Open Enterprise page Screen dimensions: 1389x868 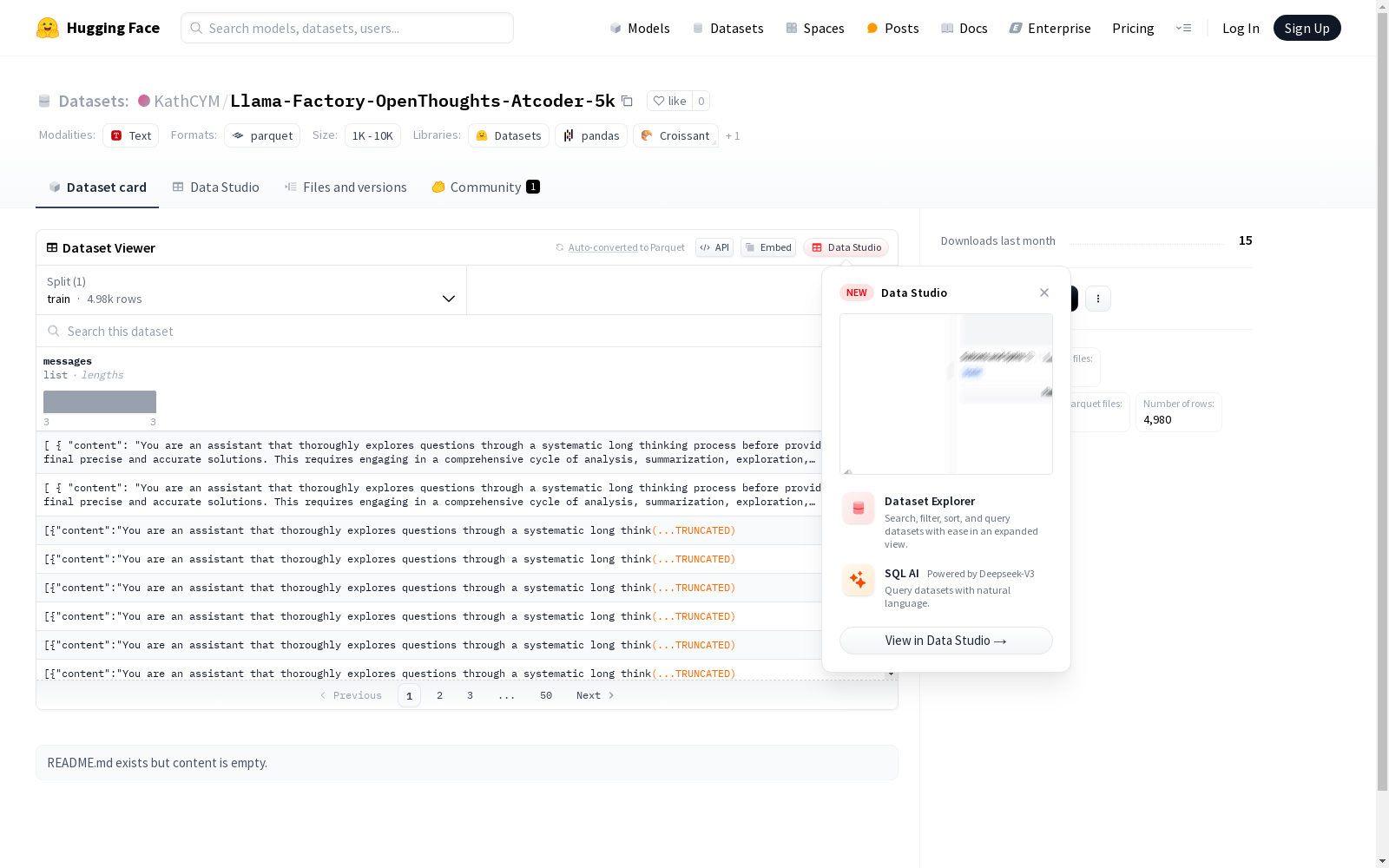pyautogui.click(x=1050, y=28)
